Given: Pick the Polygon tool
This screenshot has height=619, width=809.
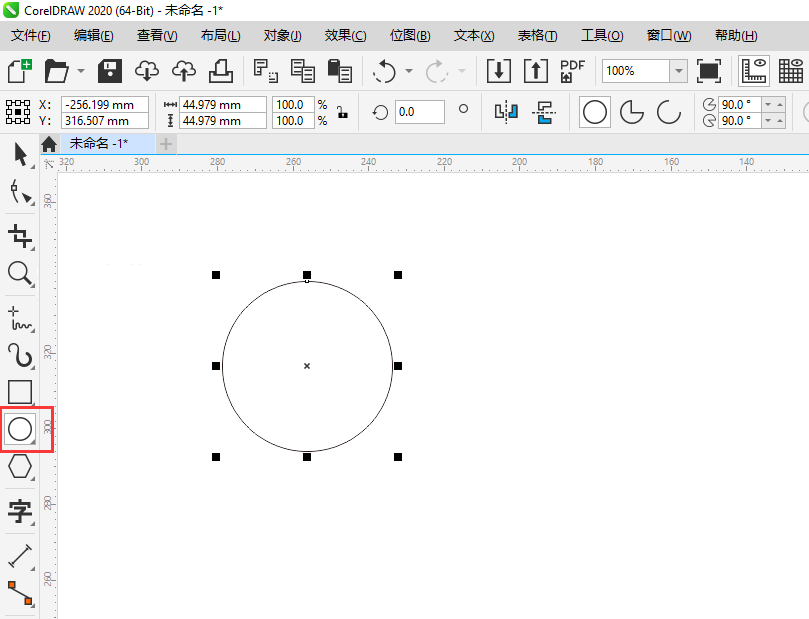Looking at the screenshot, I should [20, 466].
